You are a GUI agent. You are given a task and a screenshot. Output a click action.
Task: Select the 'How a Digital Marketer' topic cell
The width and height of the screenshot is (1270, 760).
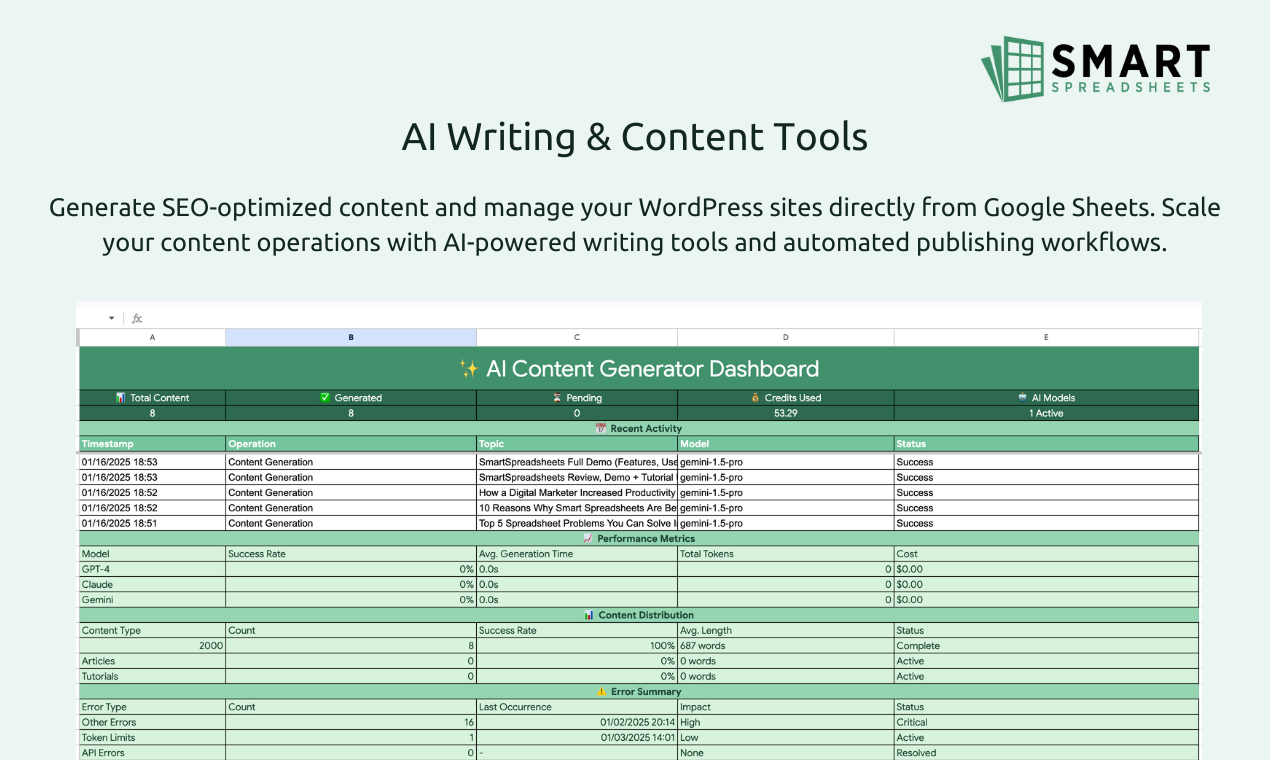pyautogui.click(x=577, y=492)
